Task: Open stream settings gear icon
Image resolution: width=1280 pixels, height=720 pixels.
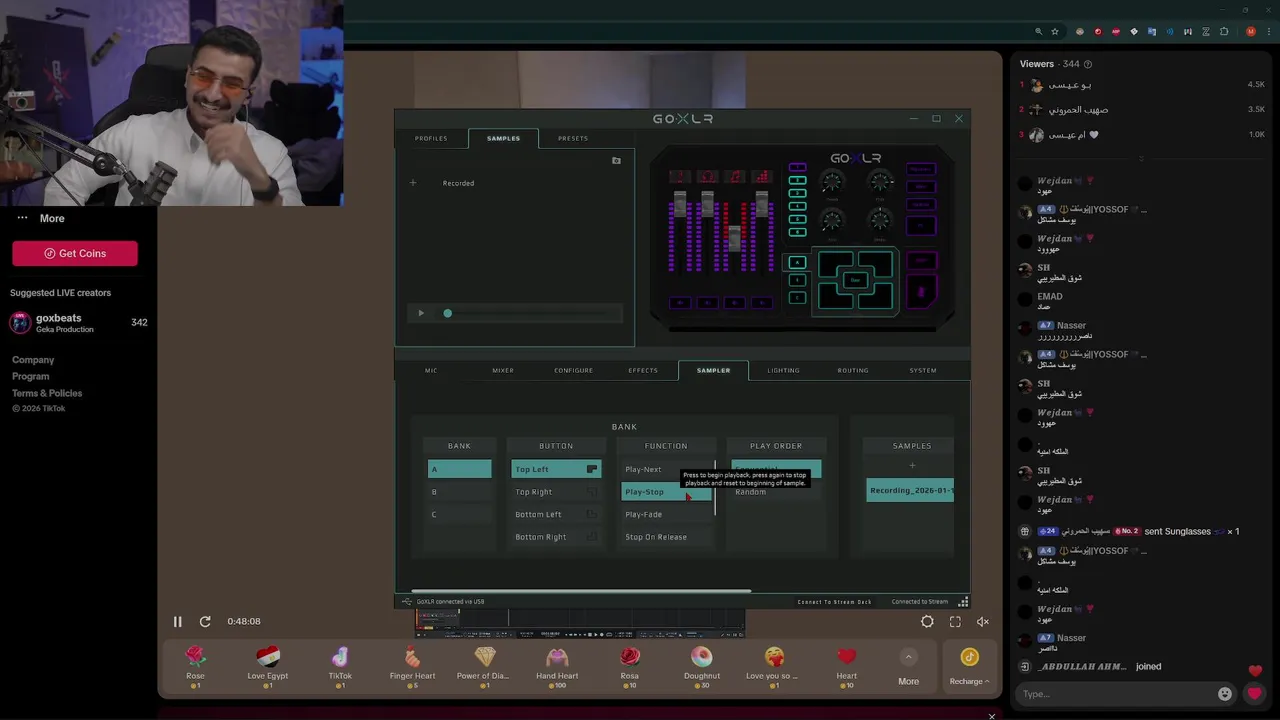Action: coord(927,622)
